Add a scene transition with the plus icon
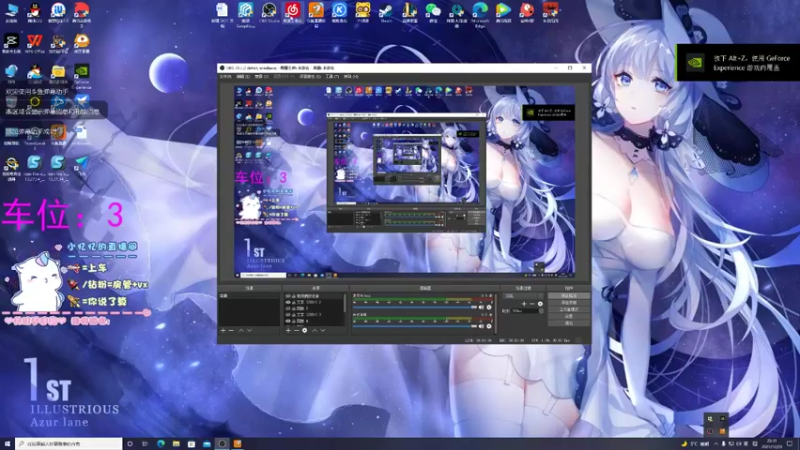This screenshot has width=800, height=450. (x=524, y=304)
